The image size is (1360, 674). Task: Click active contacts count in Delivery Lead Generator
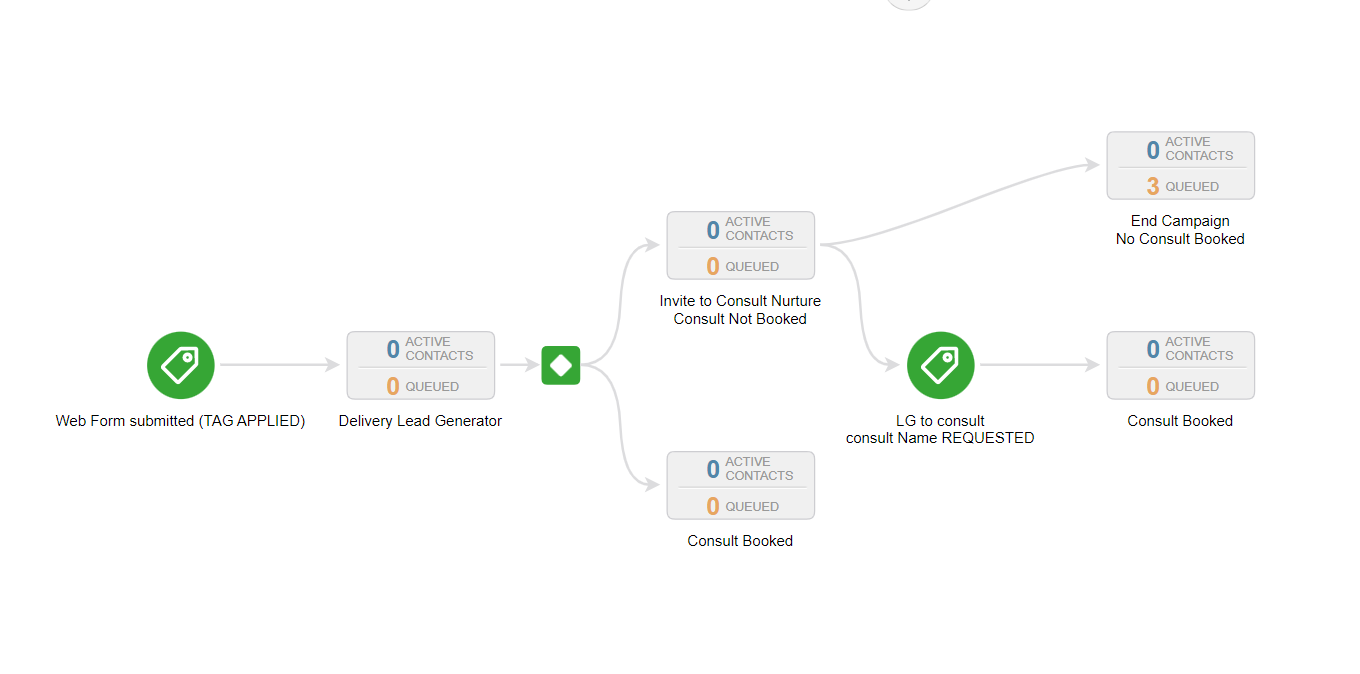pos(393,349)
